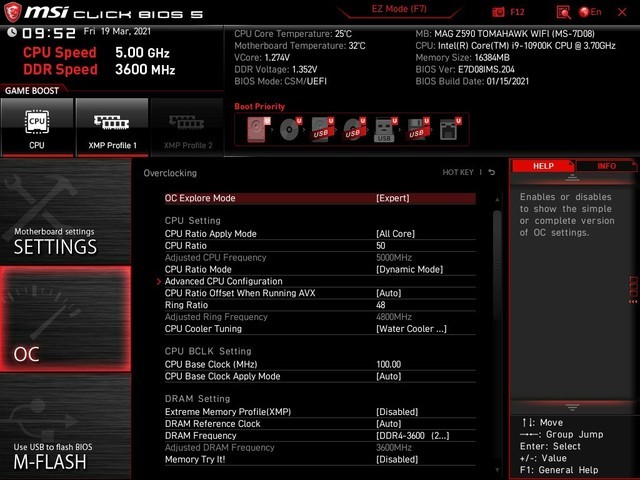640x480 pixels.
Task: Click the GAME BOOST label
Action: point(32,91)
